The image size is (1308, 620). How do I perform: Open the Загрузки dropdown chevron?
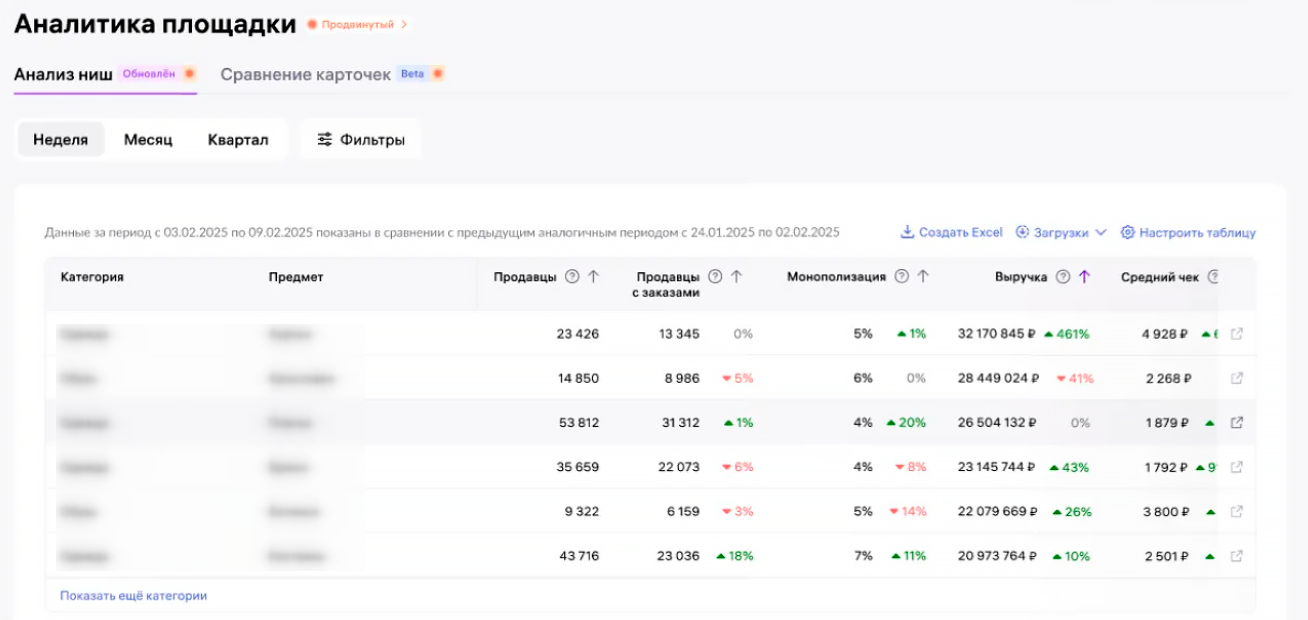(1100, 231)
